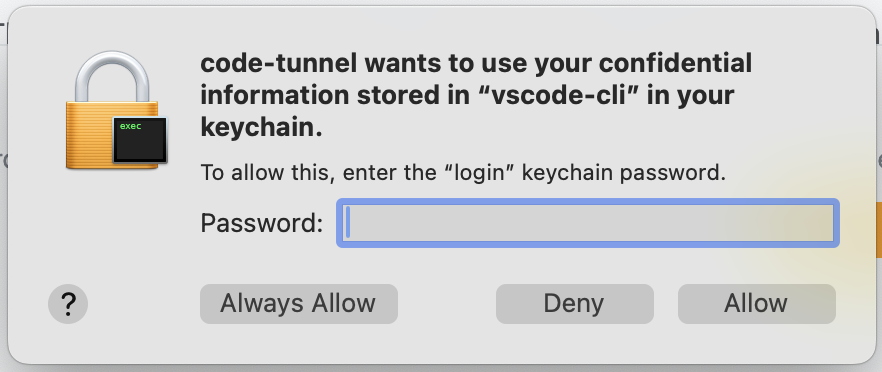Screen dimensions: 882x372
Task: Choose Always Allow for code-tunnel
Action: click(x=299, y=304)
